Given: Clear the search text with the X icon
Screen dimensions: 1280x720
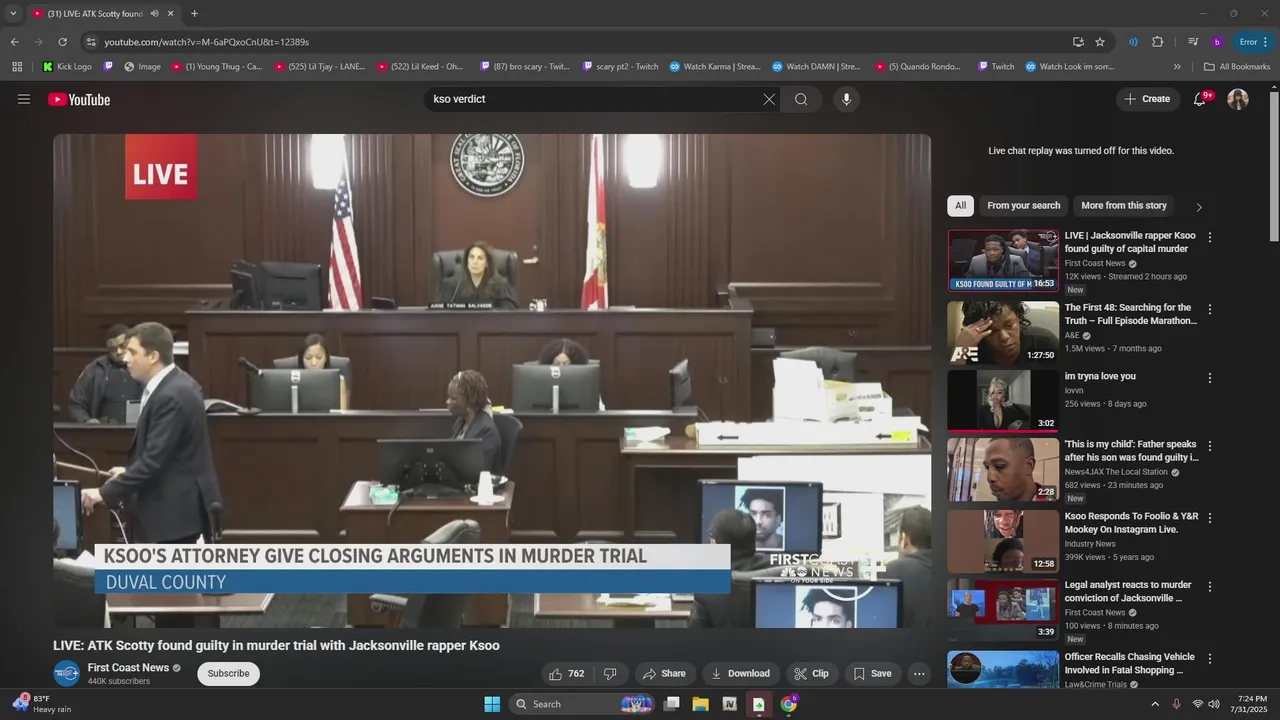Looking at the screenshot, I should pos(769,99).
